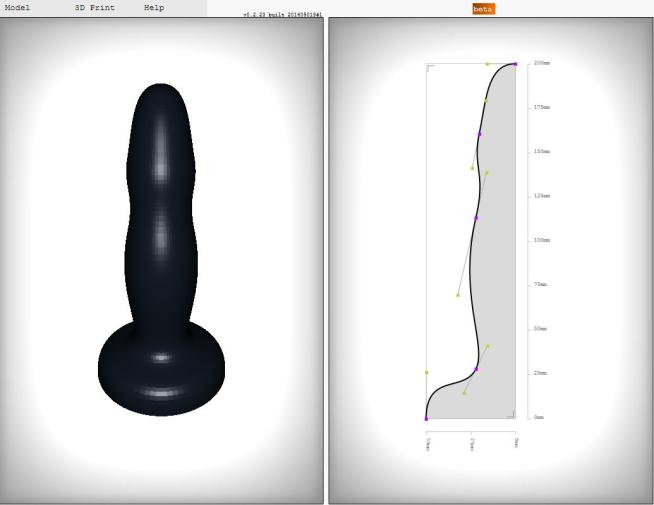654x505 pixels.
Task: Select left yellow handle near 140mm height
Action: [472, 168]
